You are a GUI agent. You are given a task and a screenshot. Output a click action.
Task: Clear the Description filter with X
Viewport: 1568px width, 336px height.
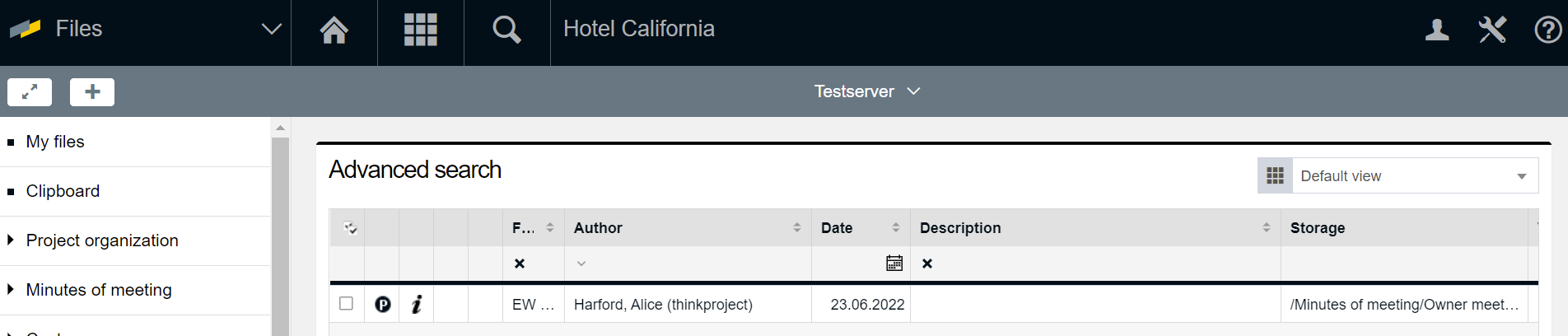click(x=927, y=264)
